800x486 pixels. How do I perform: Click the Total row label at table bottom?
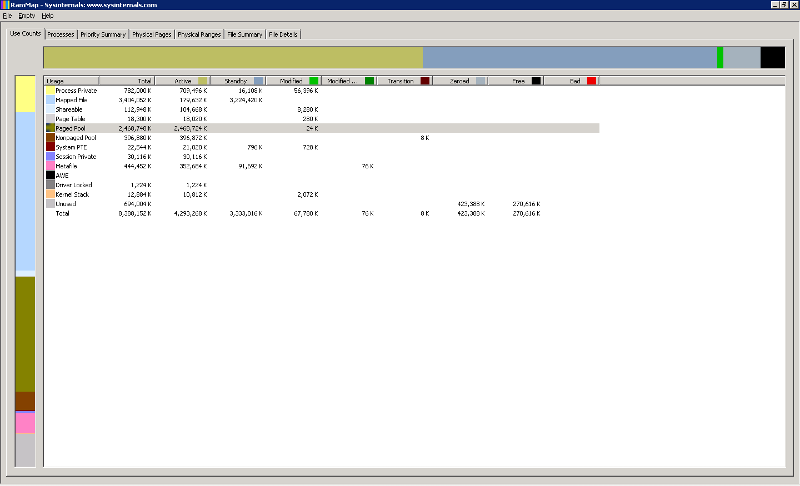[x=62, y=213]
